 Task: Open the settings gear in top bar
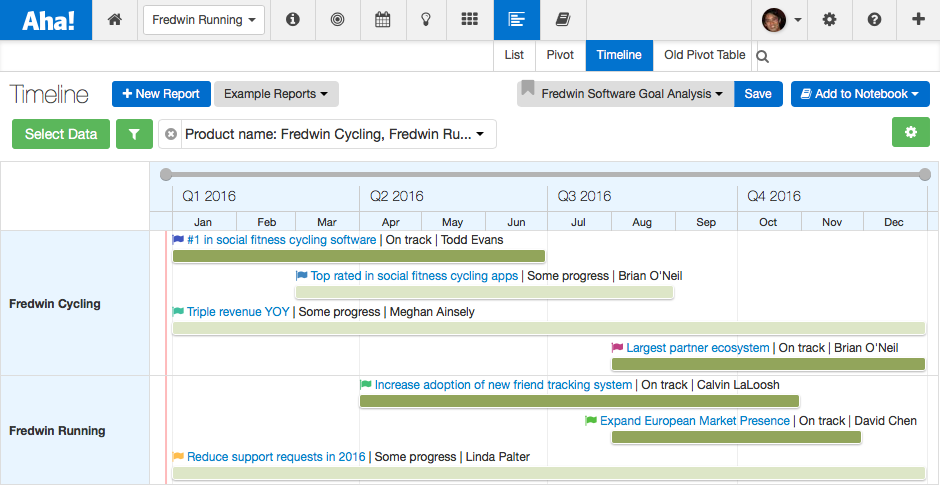829,20
